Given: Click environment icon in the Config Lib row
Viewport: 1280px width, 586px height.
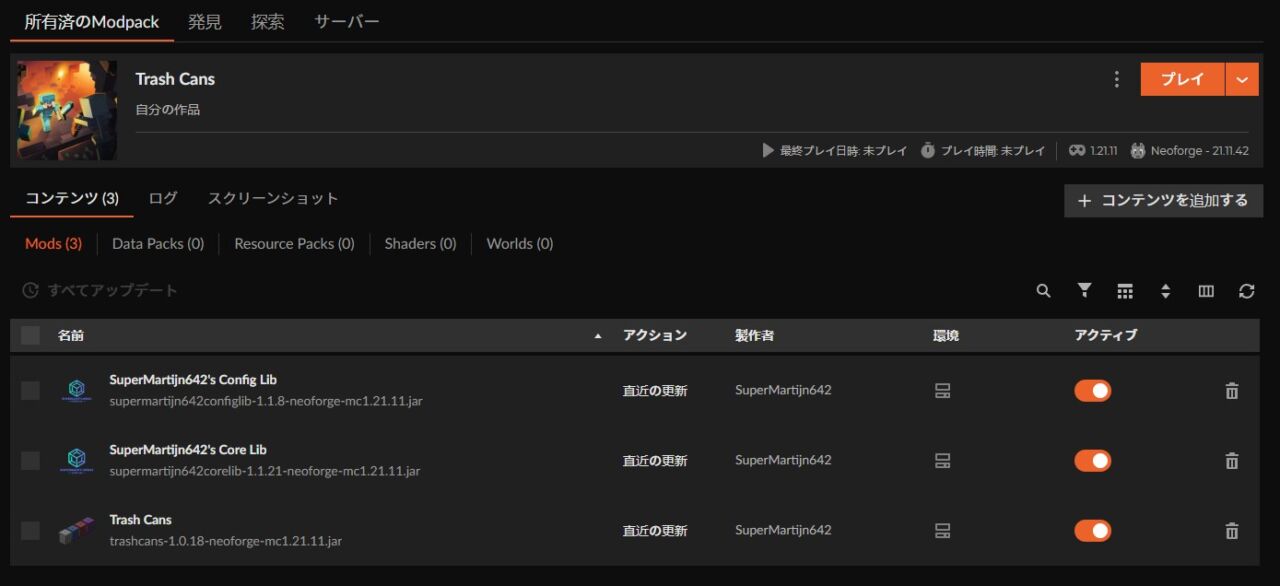Looking at the screenshot, I should point(942,391).
